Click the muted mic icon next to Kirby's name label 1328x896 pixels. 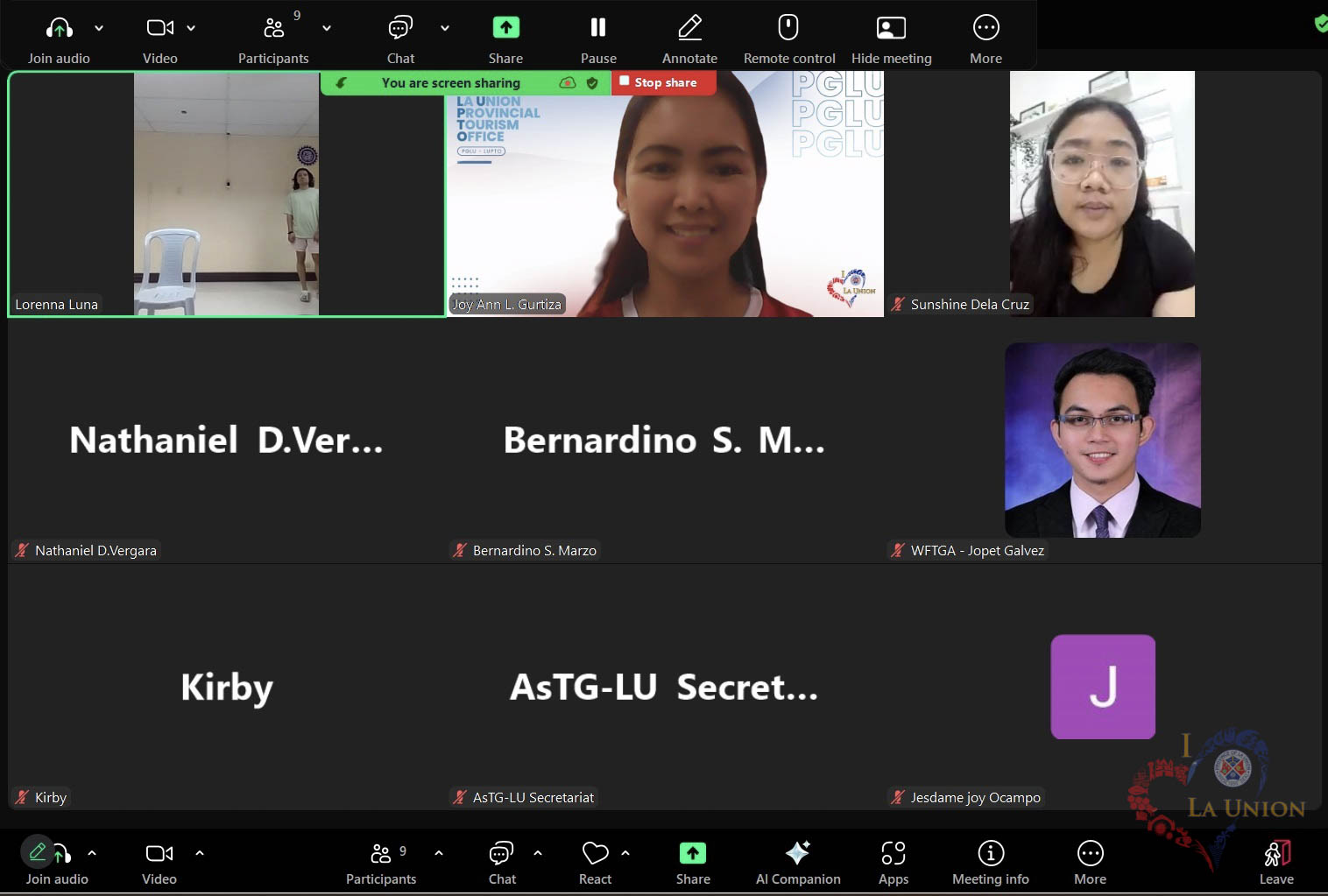point(22,797)
